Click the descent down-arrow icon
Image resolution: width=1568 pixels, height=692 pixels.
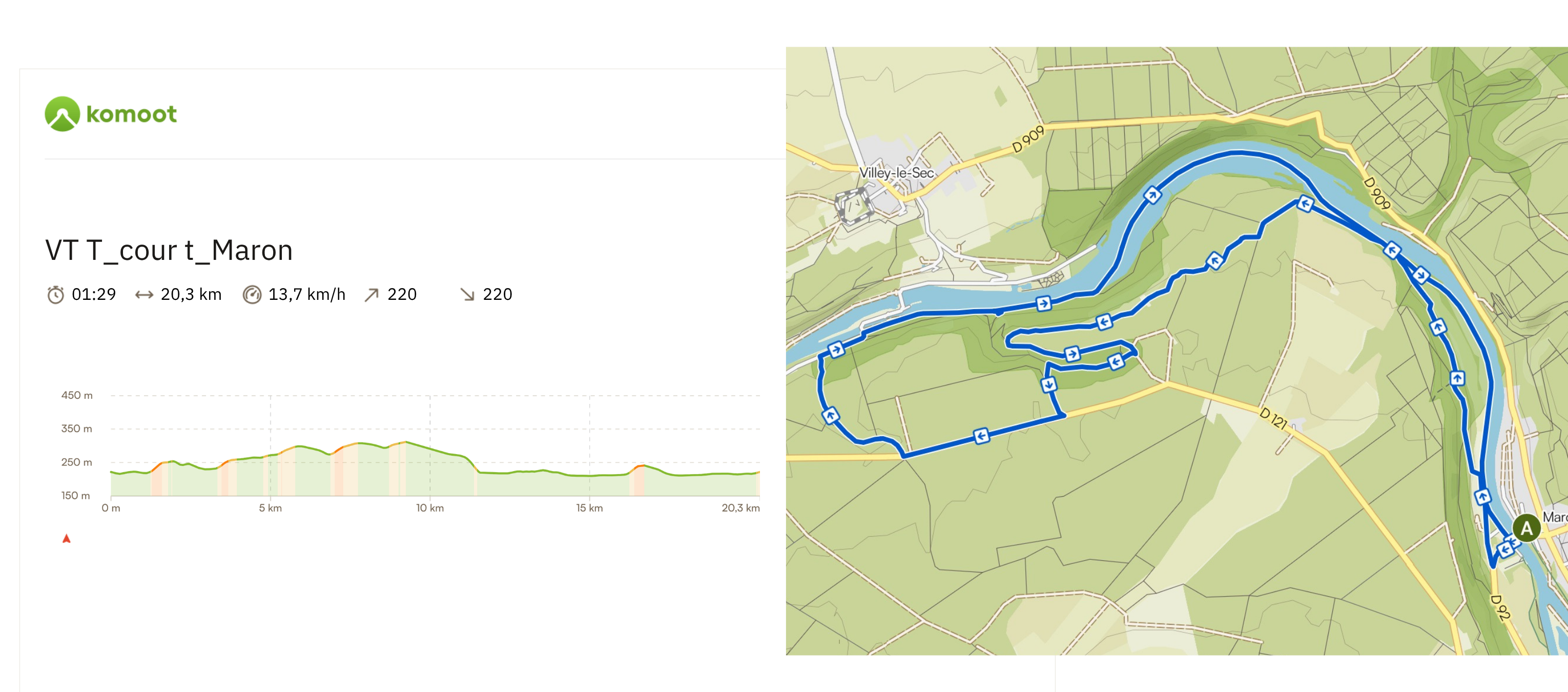[467, 295]
